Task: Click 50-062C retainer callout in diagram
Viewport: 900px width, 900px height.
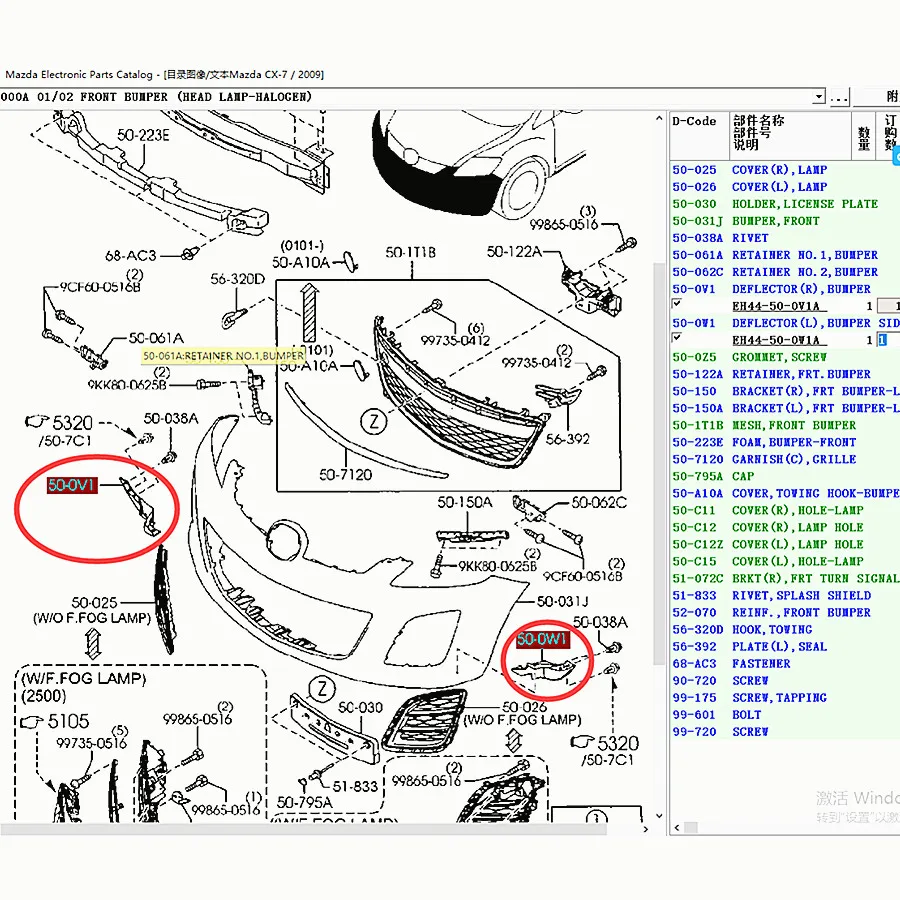Action: 599,503
